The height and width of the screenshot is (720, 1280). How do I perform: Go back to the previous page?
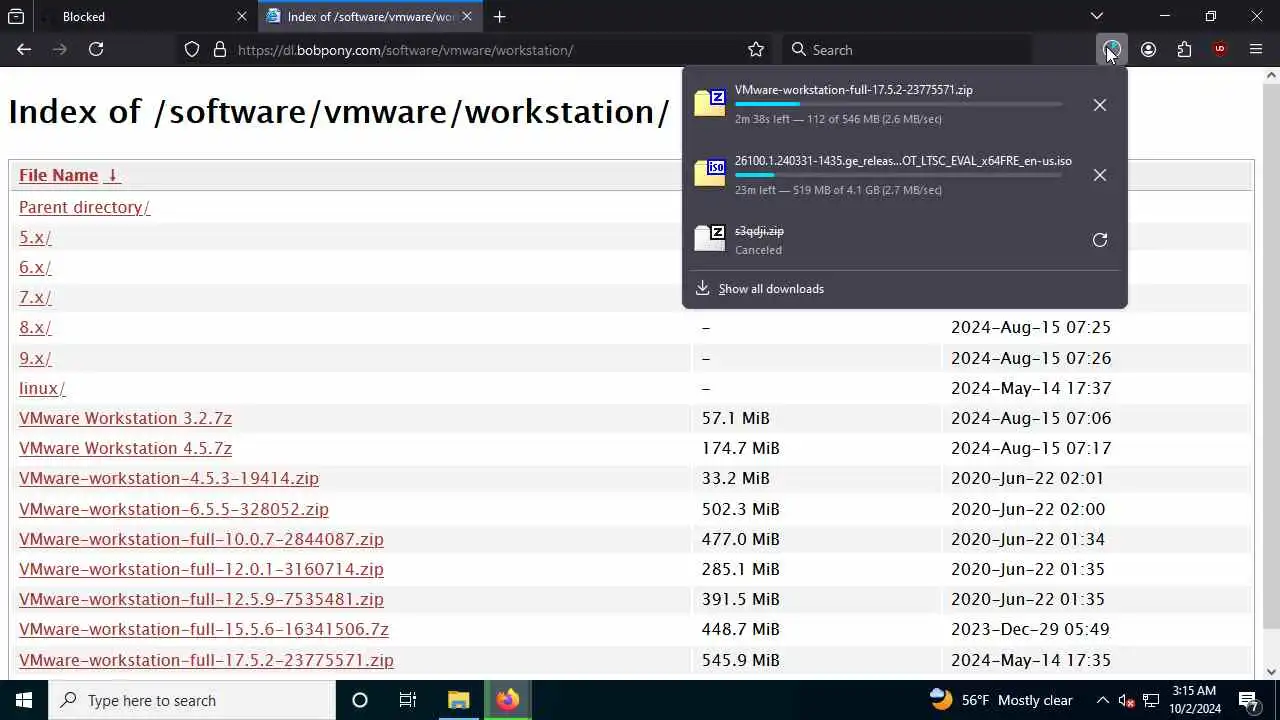tap(24, 49)
